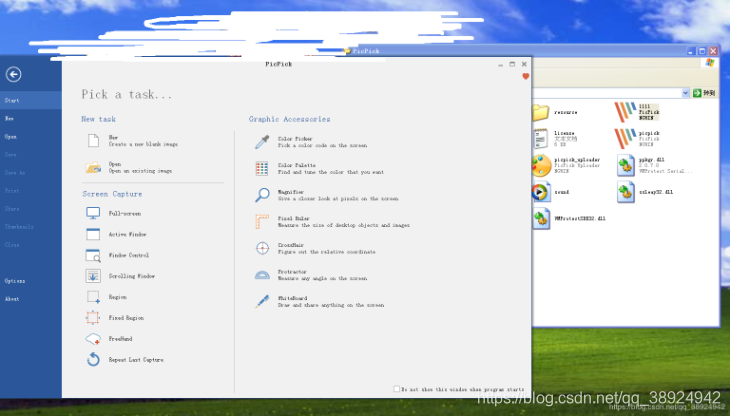Click the CrossHair tool icon

(262, 248)
